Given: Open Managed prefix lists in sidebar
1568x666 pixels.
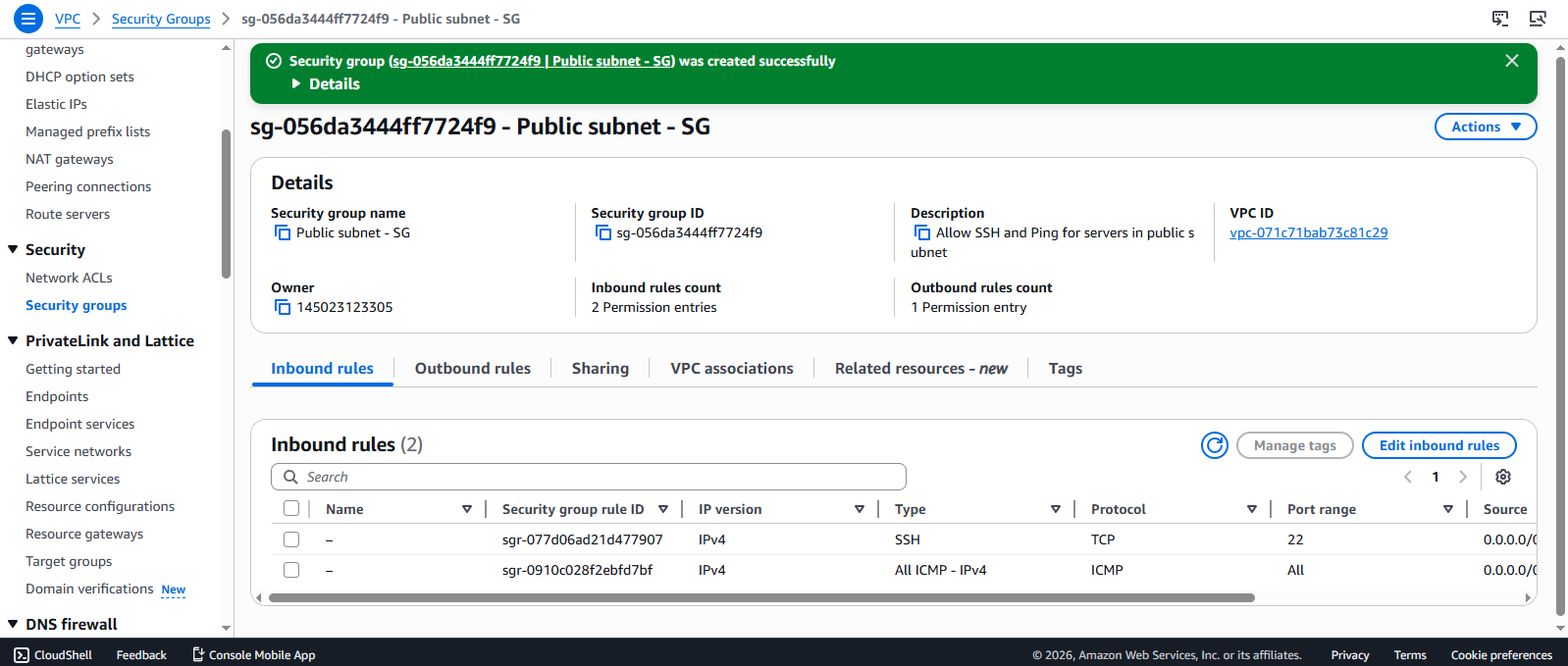Looking at the screenshot, I should (x=88, y=131).
